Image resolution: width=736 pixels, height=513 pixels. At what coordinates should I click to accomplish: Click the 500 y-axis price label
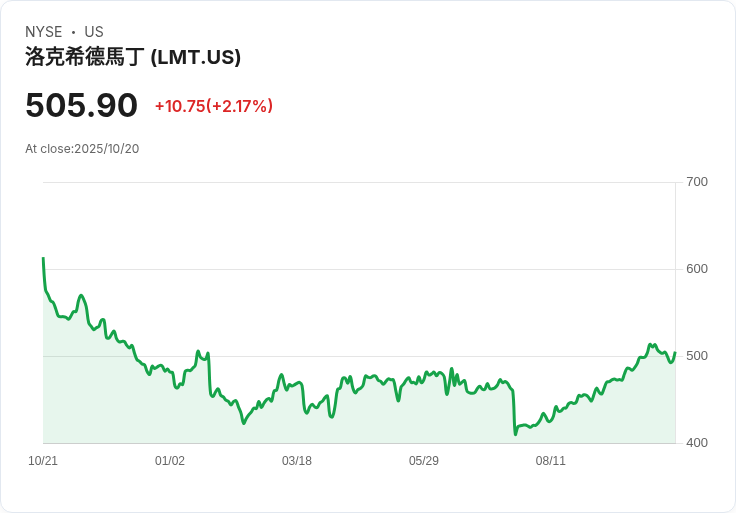[697, 356]
